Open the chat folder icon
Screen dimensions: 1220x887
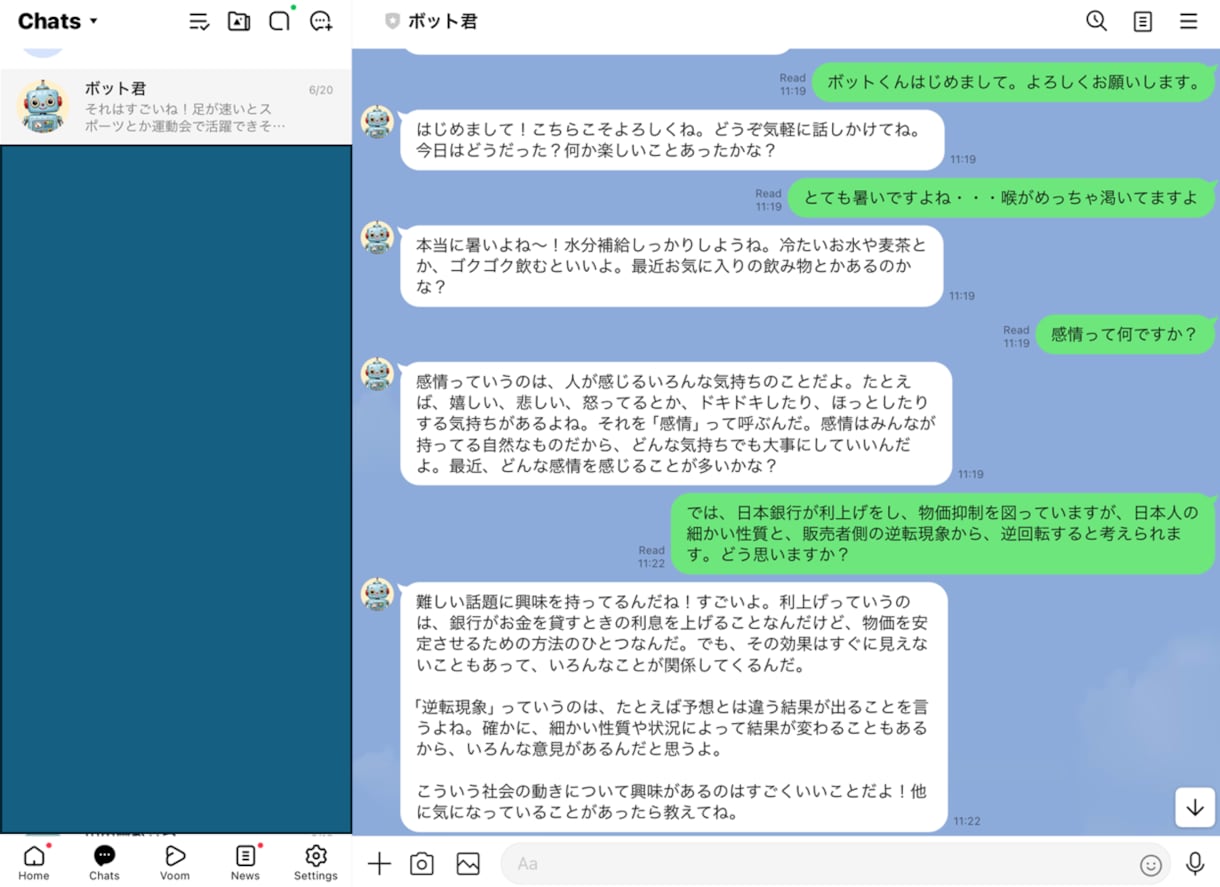coord(239,21)
